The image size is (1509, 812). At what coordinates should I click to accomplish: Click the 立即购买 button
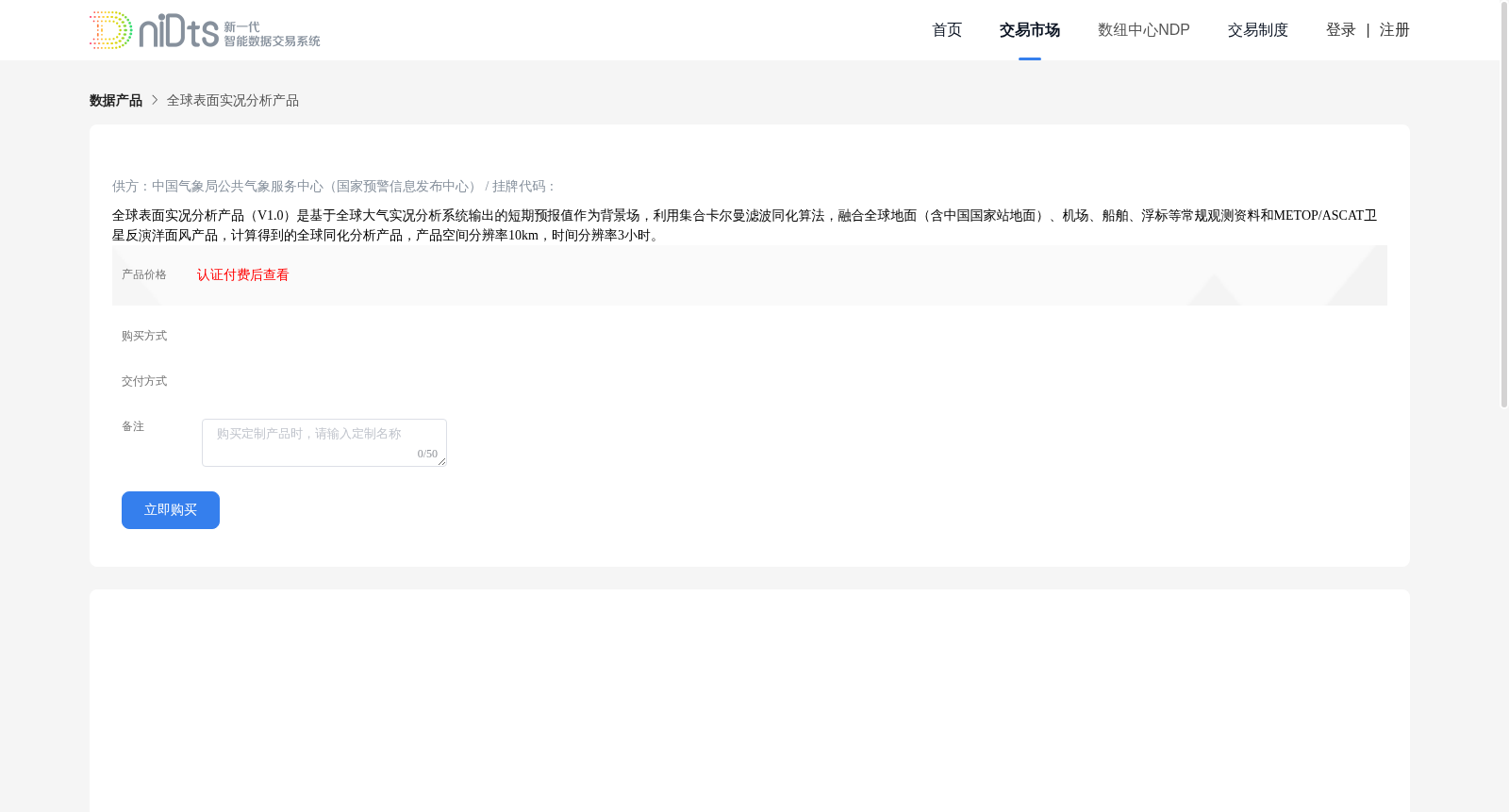(171, 510)
